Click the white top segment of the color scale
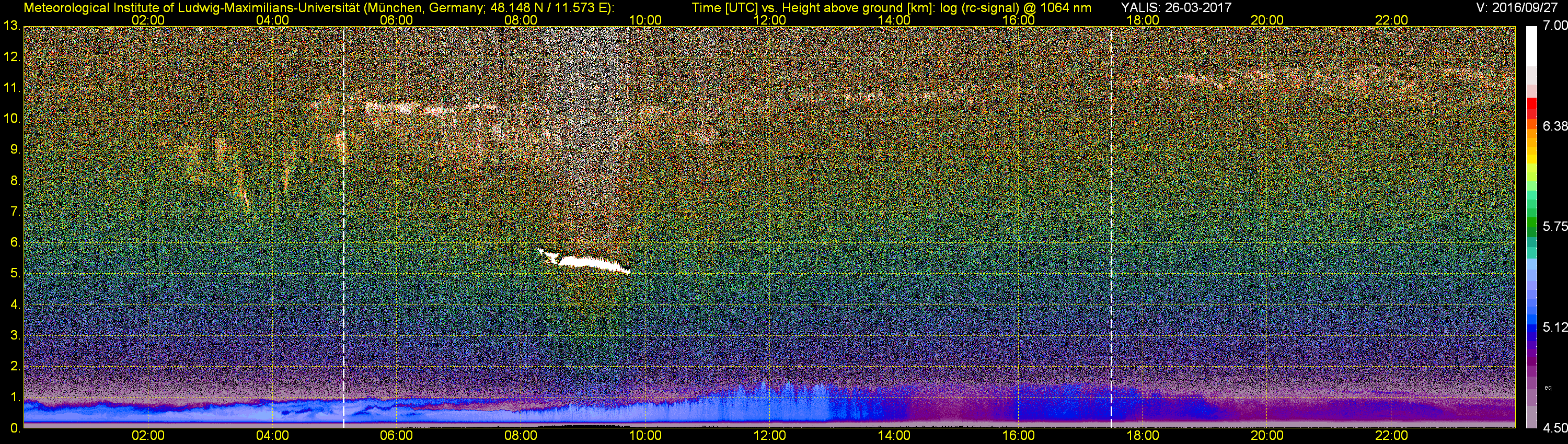Viewport: 1568px width, 444px height. [x=1531, y=45]
